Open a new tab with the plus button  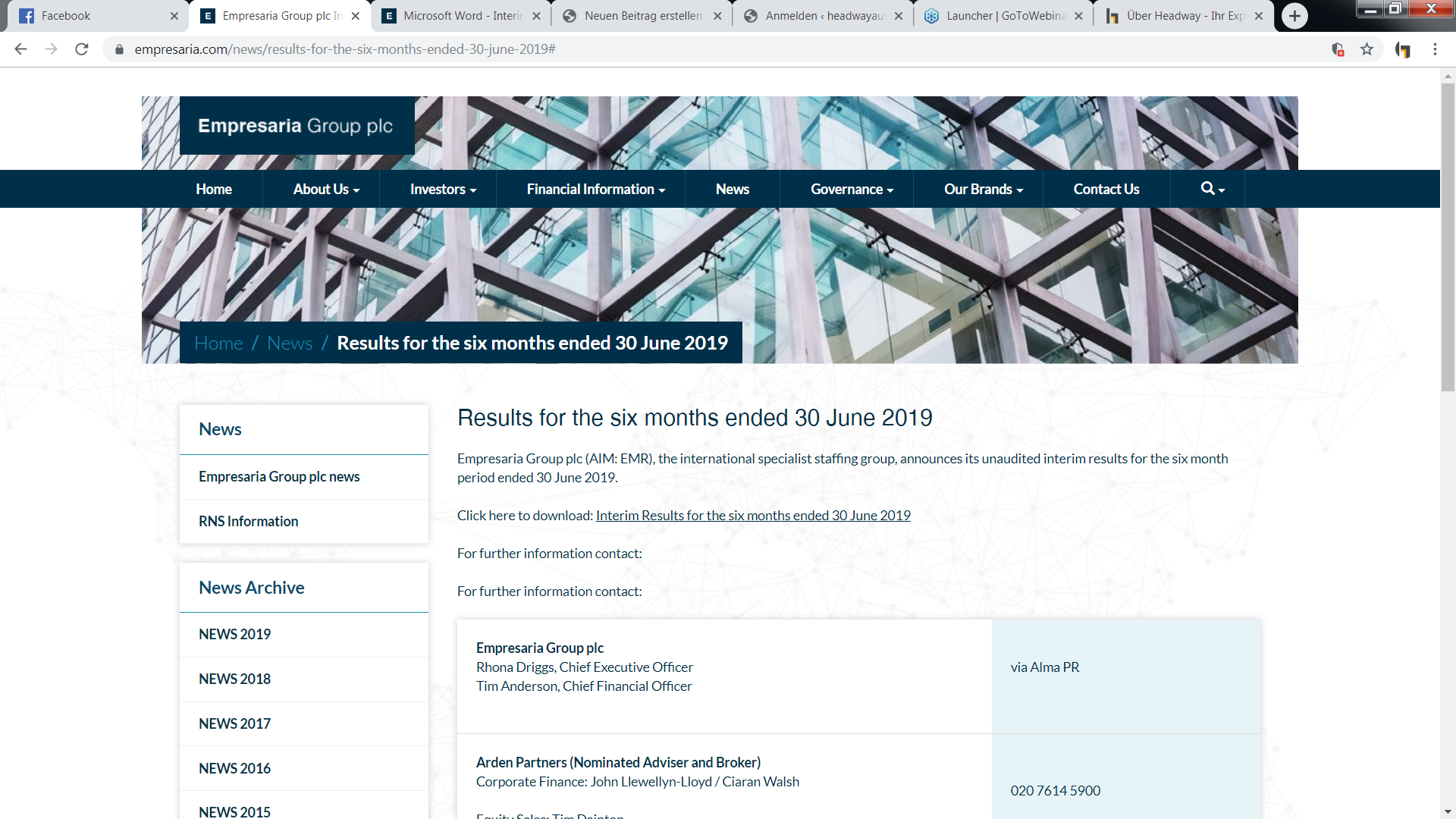click(x=1294, y=16)
